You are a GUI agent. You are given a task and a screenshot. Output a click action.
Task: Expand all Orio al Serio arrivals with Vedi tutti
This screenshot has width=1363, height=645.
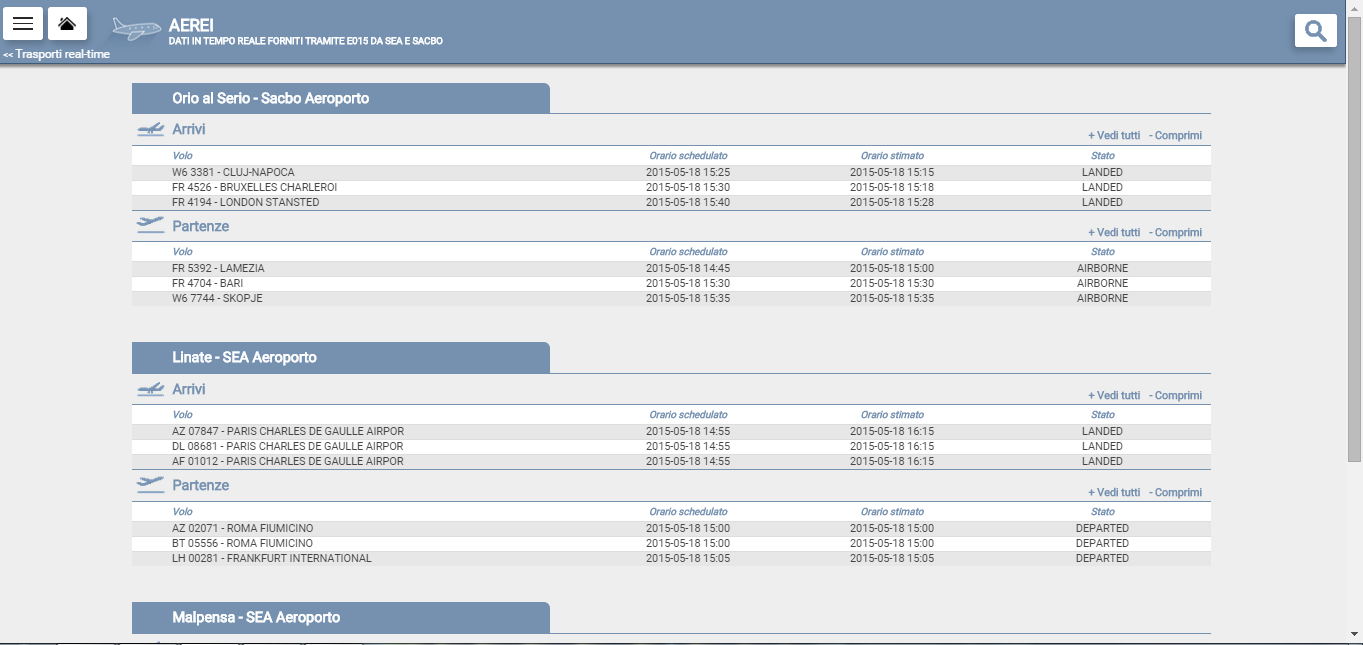tap(1114, 136)
